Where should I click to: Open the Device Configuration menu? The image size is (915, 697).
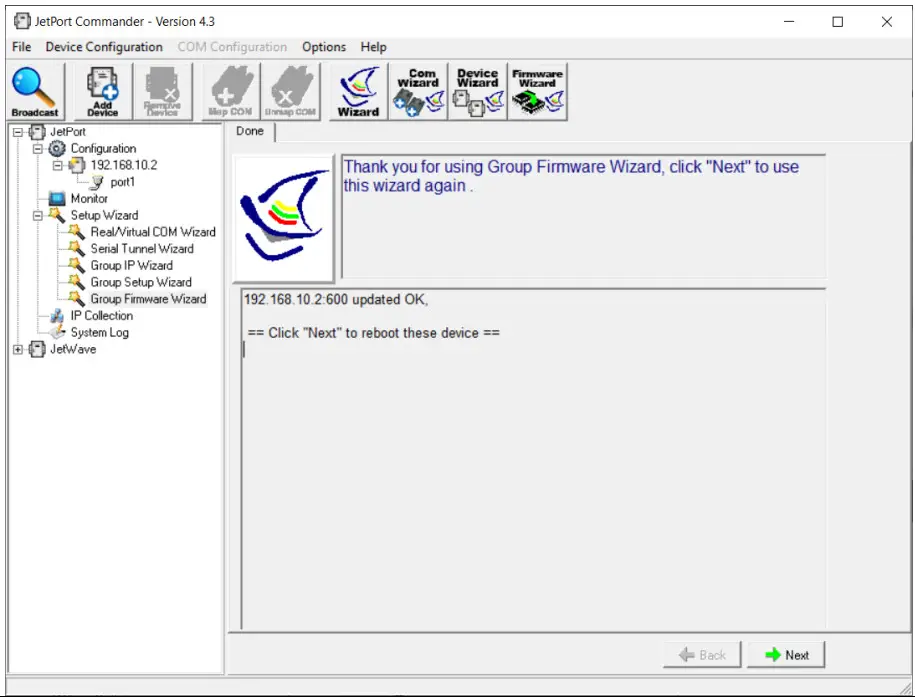click(x=104, y=46)
